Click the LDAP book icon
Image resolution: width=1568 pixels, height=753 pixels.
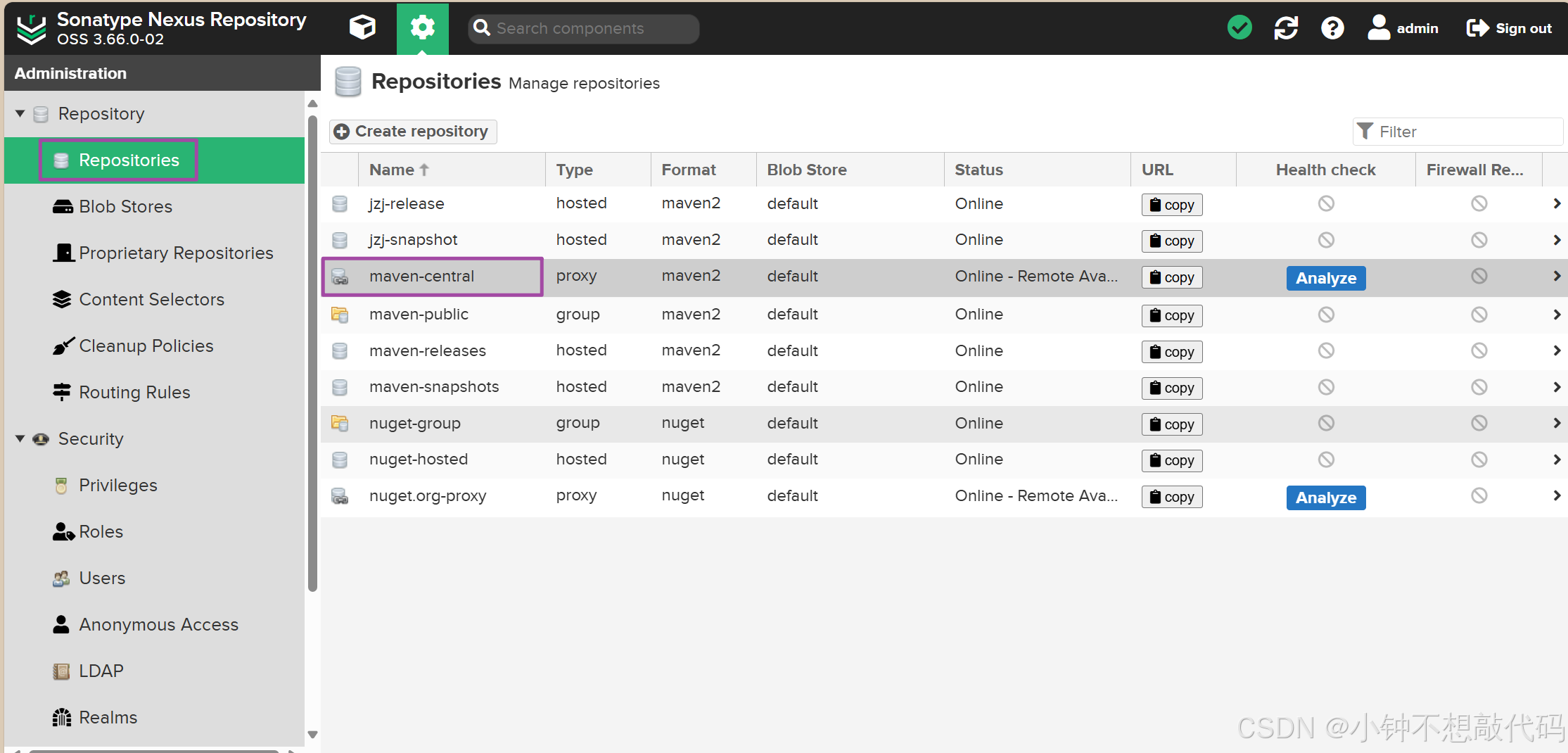tap(62, 671)
